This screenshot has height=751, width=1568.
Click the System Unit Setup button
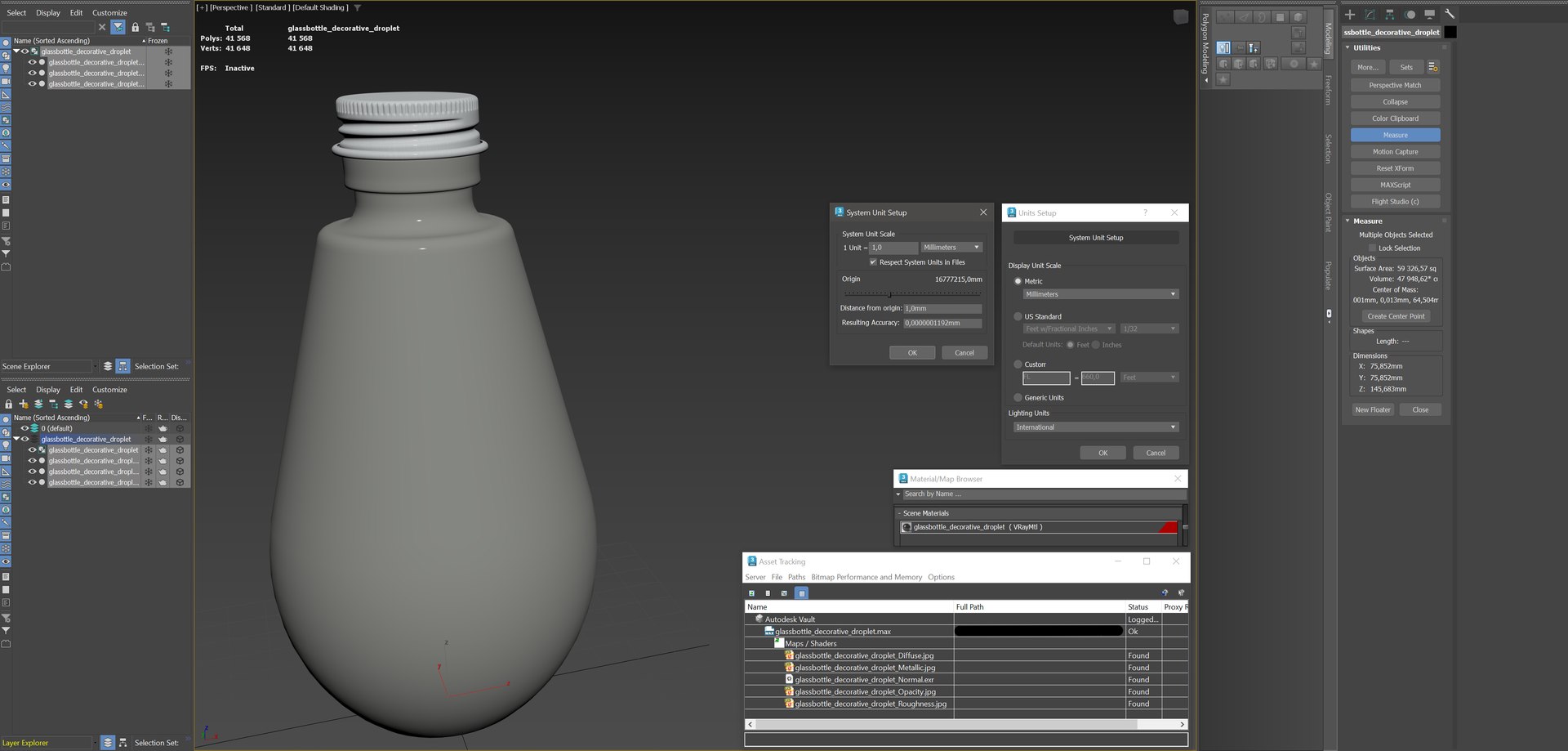pyautogui.click(x=1096, y=238)
